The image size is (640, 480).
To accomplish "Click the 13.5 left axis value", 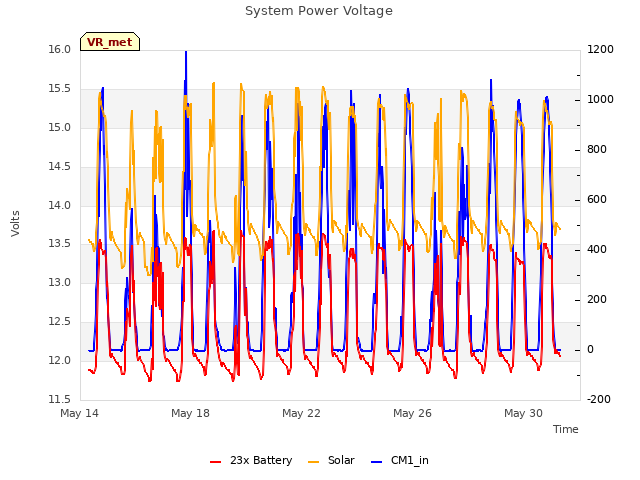I will (60, 244).
